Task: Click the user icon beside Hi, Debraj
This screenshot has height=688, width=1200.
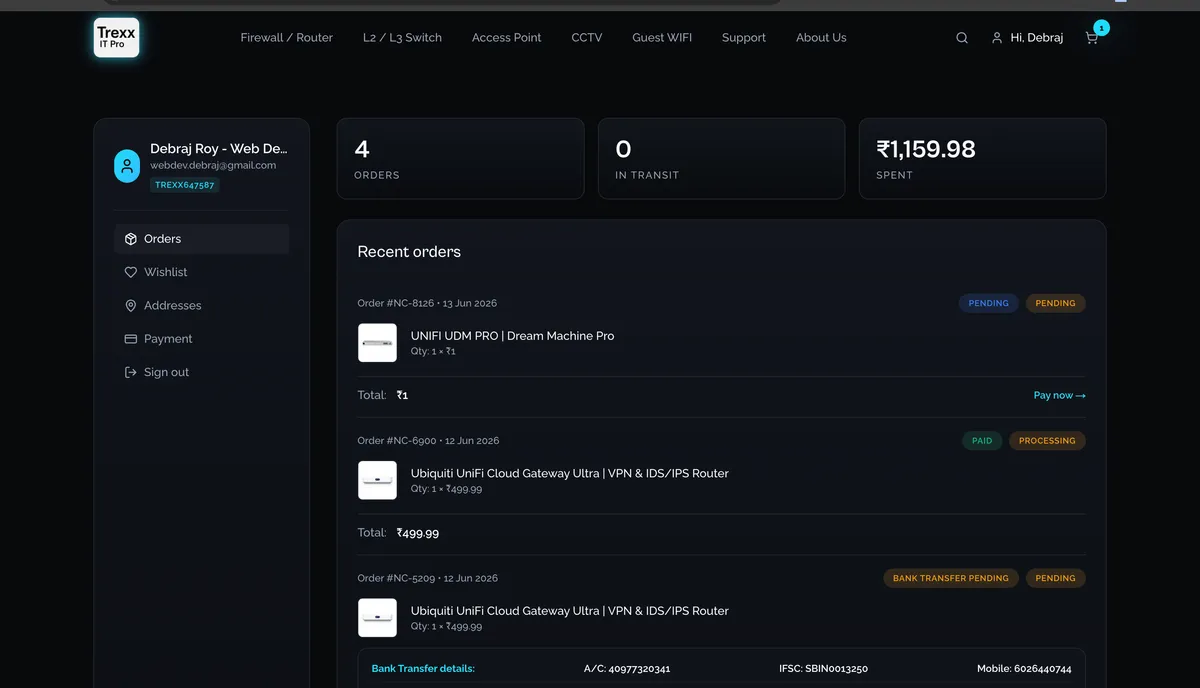Action: [x=997, y=38]
